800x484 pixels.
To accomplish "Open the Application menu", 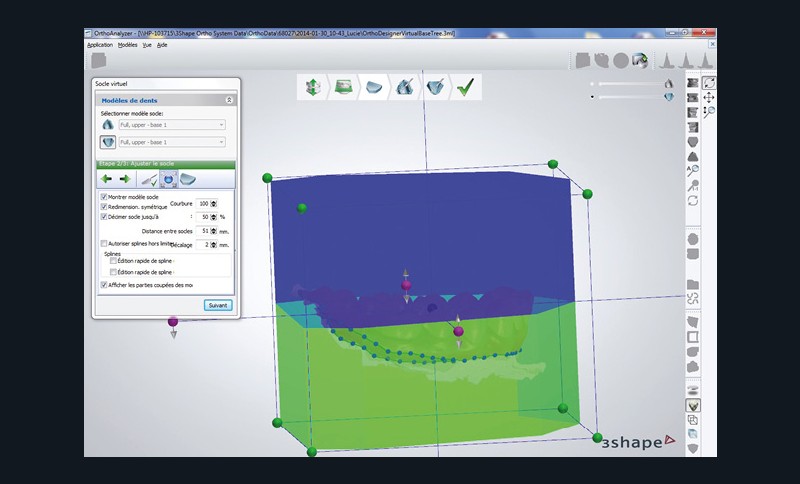I will tap(100, 45).
